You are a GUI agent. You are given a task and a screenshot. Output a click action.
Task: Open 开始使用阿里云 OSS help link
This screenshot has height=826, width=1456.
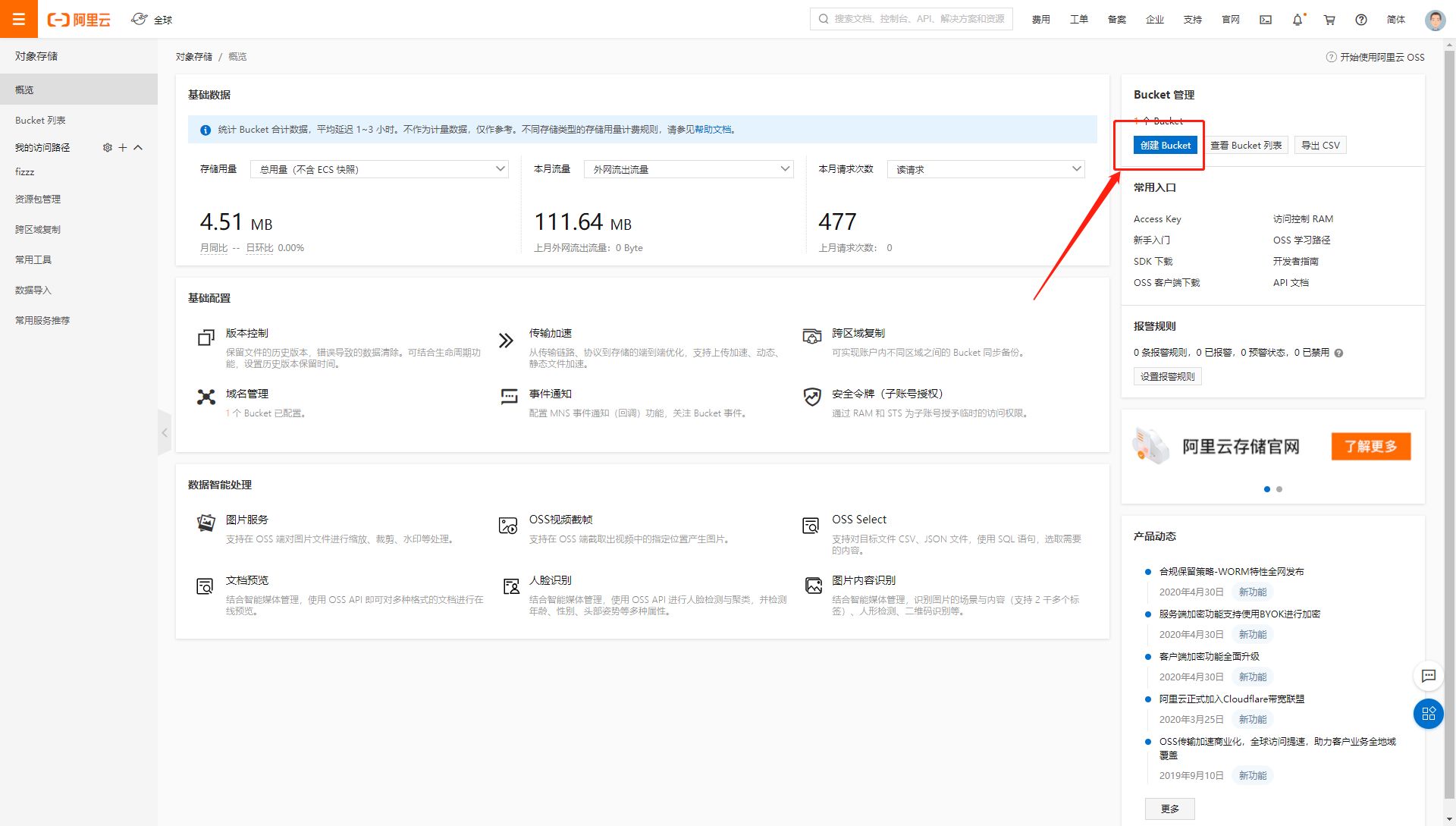point(1375,57)
